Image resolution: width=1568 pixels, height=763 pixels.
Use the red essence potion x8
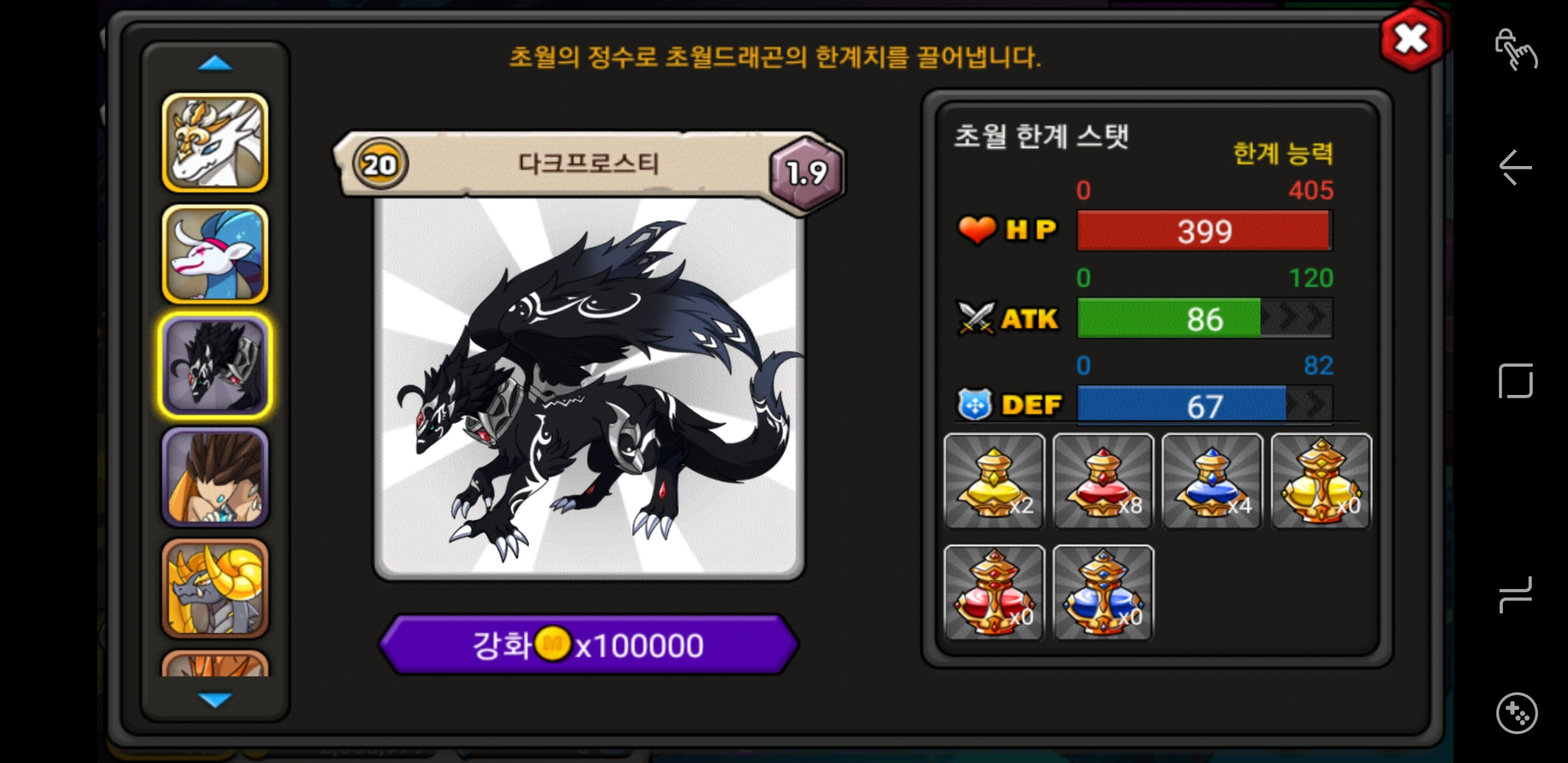click(x=1103, y=481)
